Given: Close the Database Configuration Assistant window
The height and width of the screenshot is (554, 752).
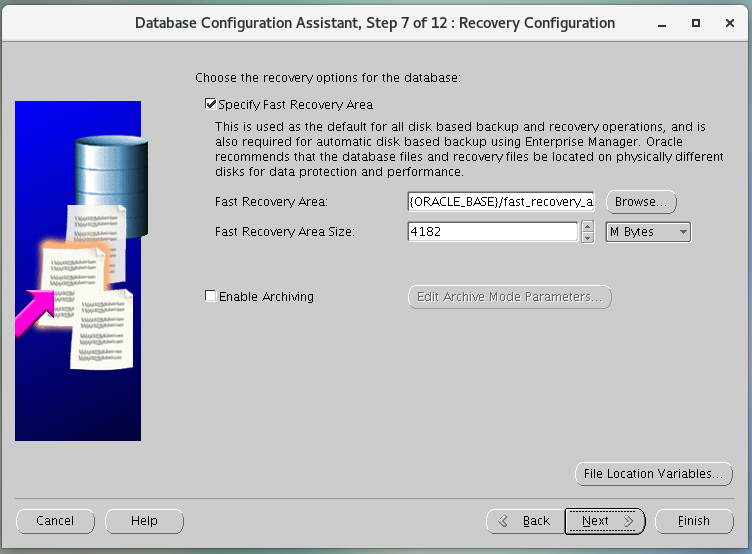Looking at the screenshot, I should 730,23.
